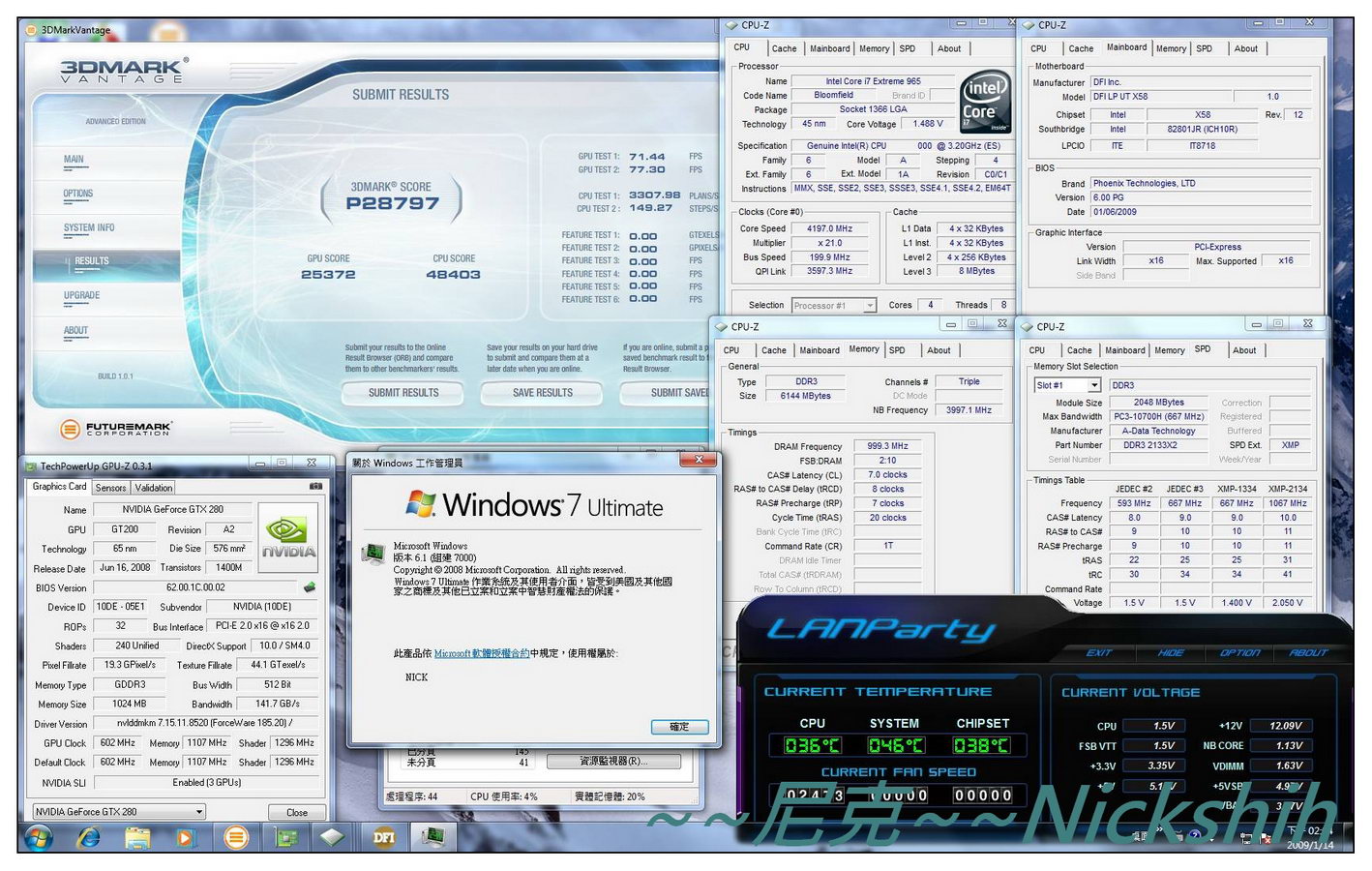Click the NVIDIA logo in GPU-Z
1372x871 pixels.
click(x=288, y=539)
